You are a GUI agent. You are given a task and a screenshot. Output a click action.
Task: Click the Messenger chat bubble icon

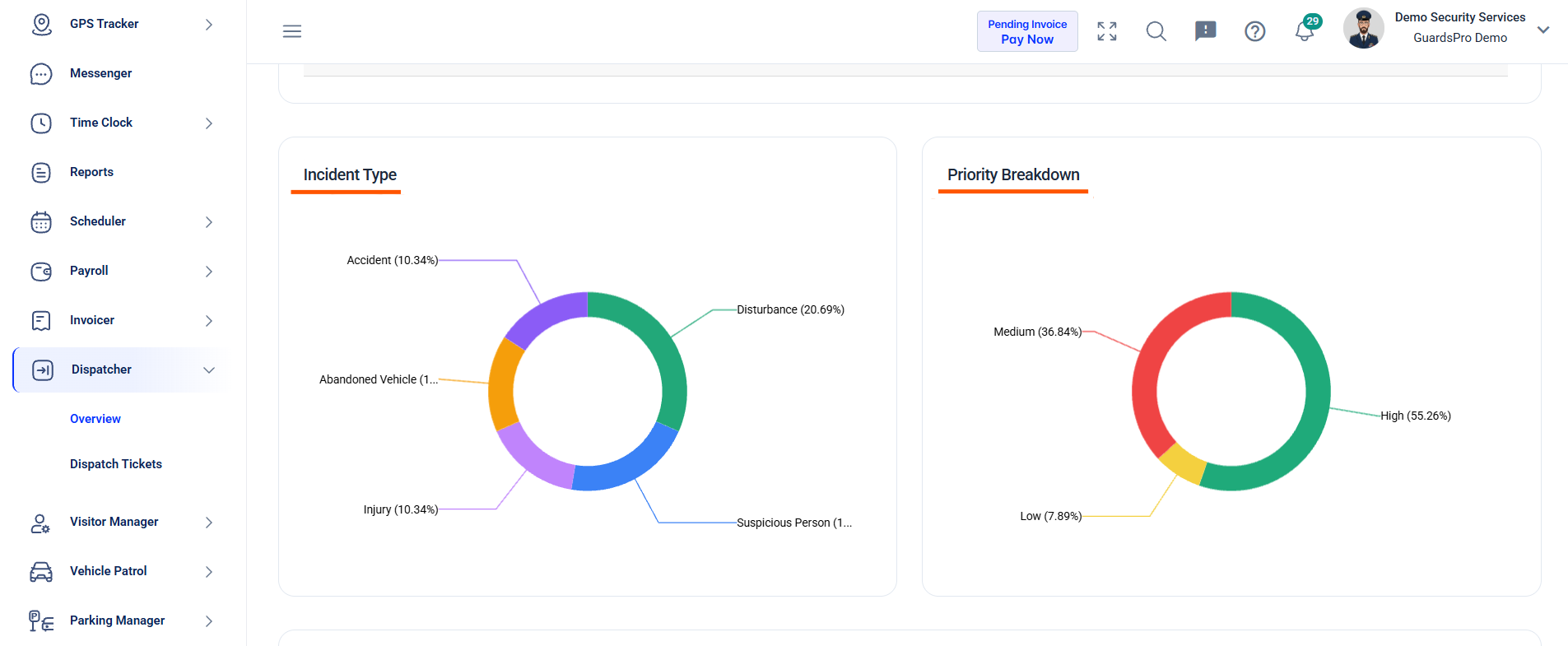click(41, 73)
